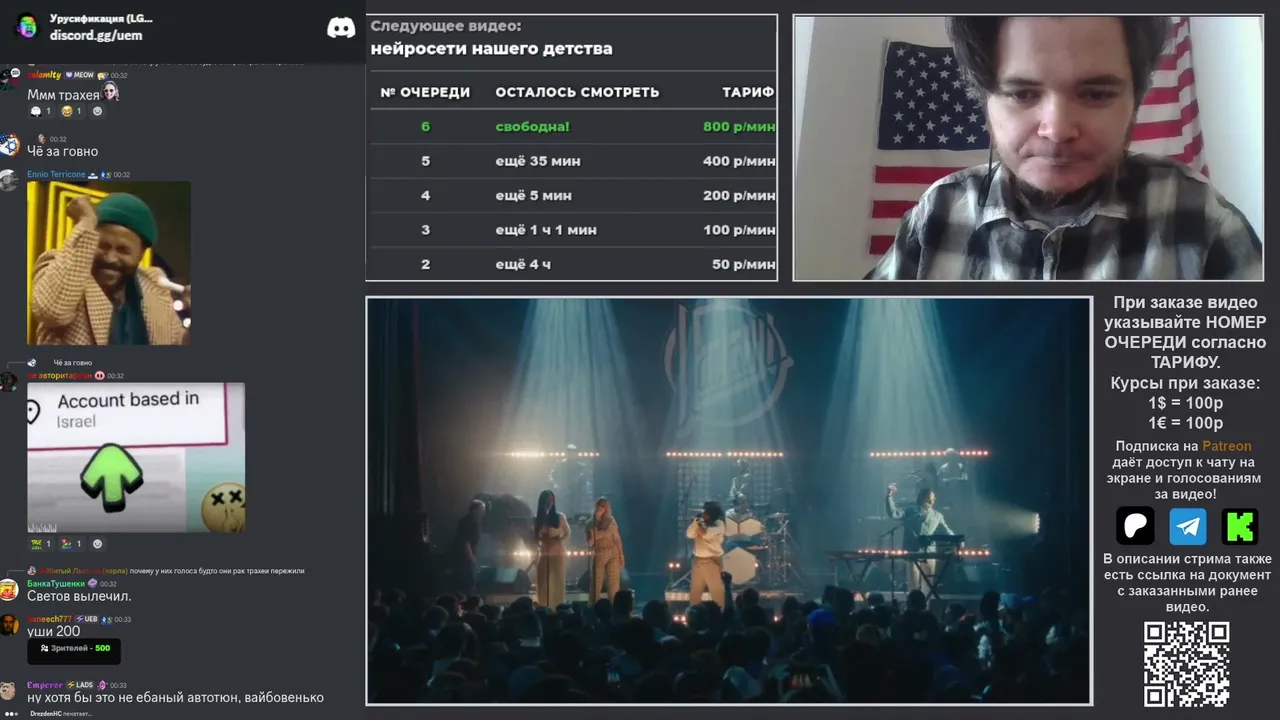Image resolution: width=1280 pixels, height=720 pixels.
Task: Click the green queue number 6
Action: click(x=425, y=127)
